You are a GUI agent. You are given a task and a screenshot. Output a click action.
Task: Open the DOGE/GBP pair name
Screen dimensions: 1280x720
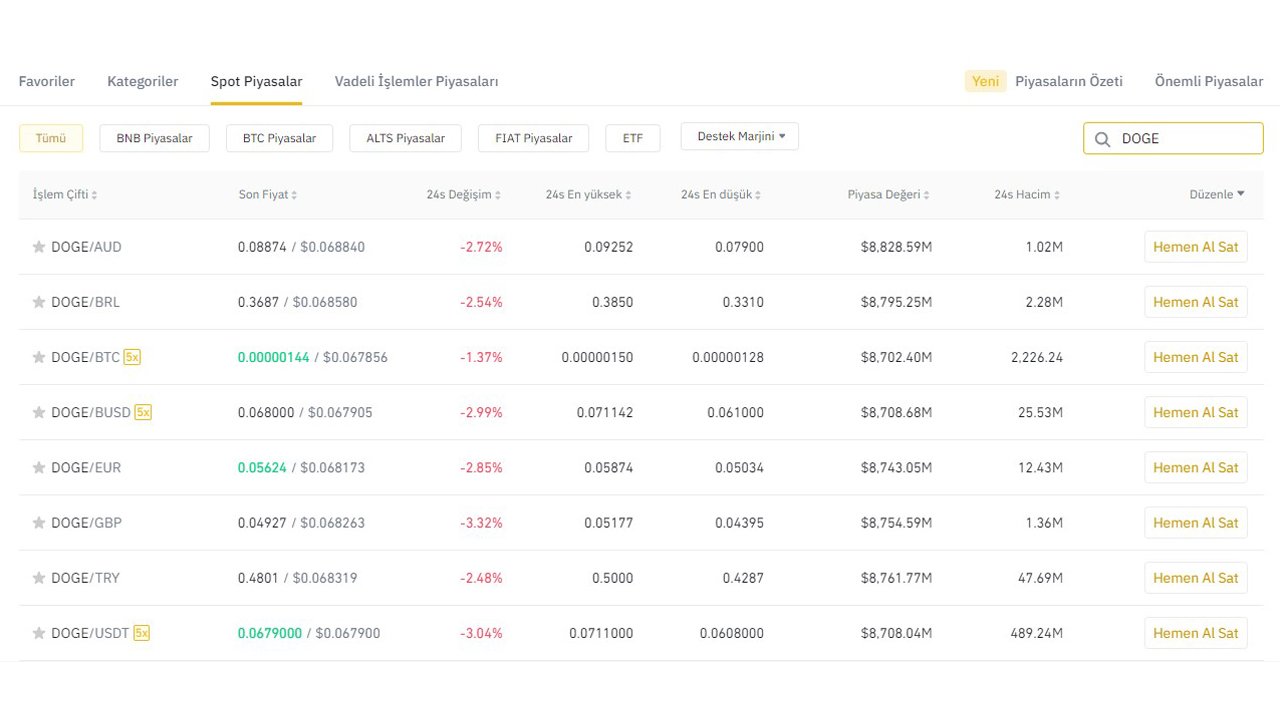(86, 522)
